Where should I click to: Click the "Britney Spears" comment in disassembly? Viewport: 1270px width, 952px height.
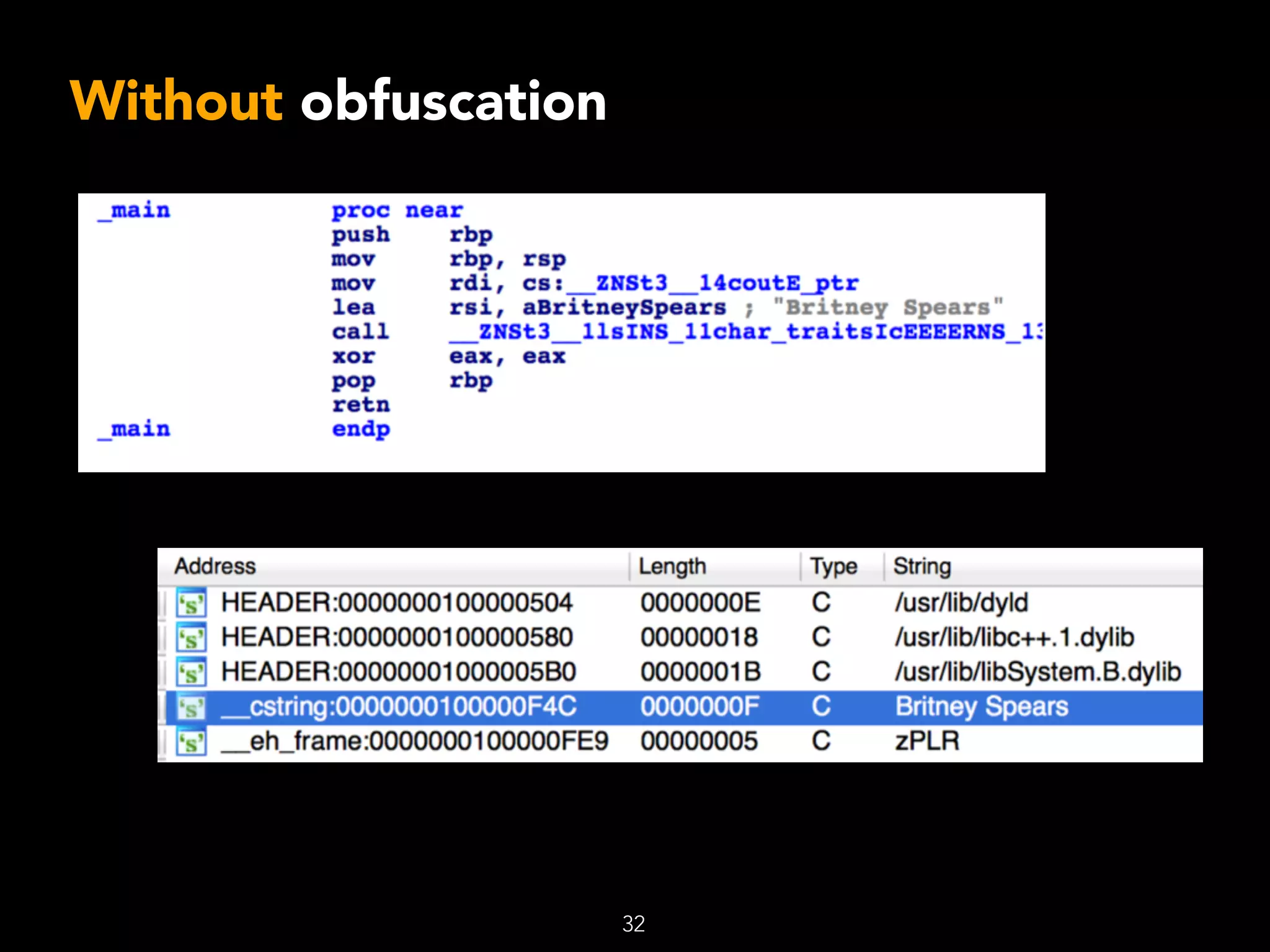(x=888, y=308)
